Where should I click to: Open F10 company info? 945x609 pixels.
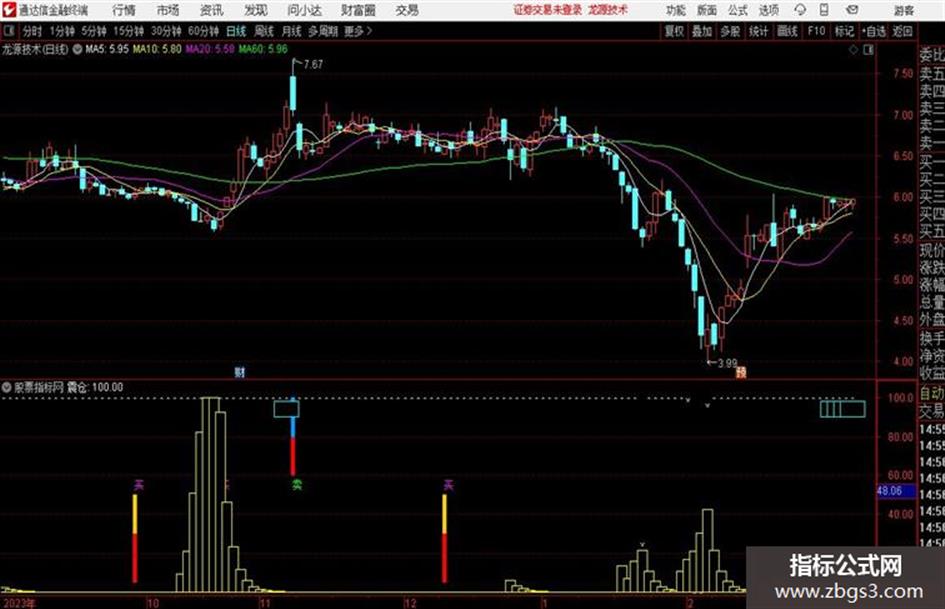tap(816, 31)
